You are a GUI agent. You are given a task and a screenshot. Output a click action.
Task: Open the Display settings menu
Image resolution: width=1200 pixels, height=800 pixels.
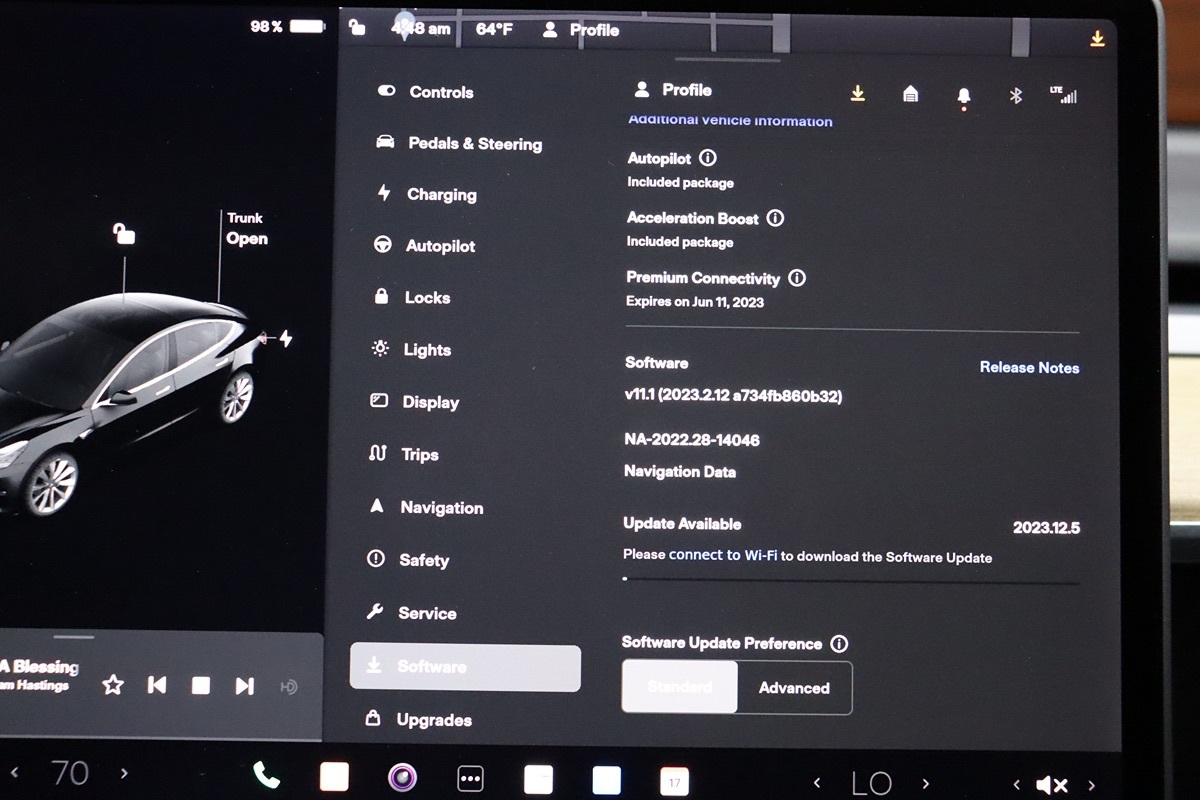[x=430, y=402]
